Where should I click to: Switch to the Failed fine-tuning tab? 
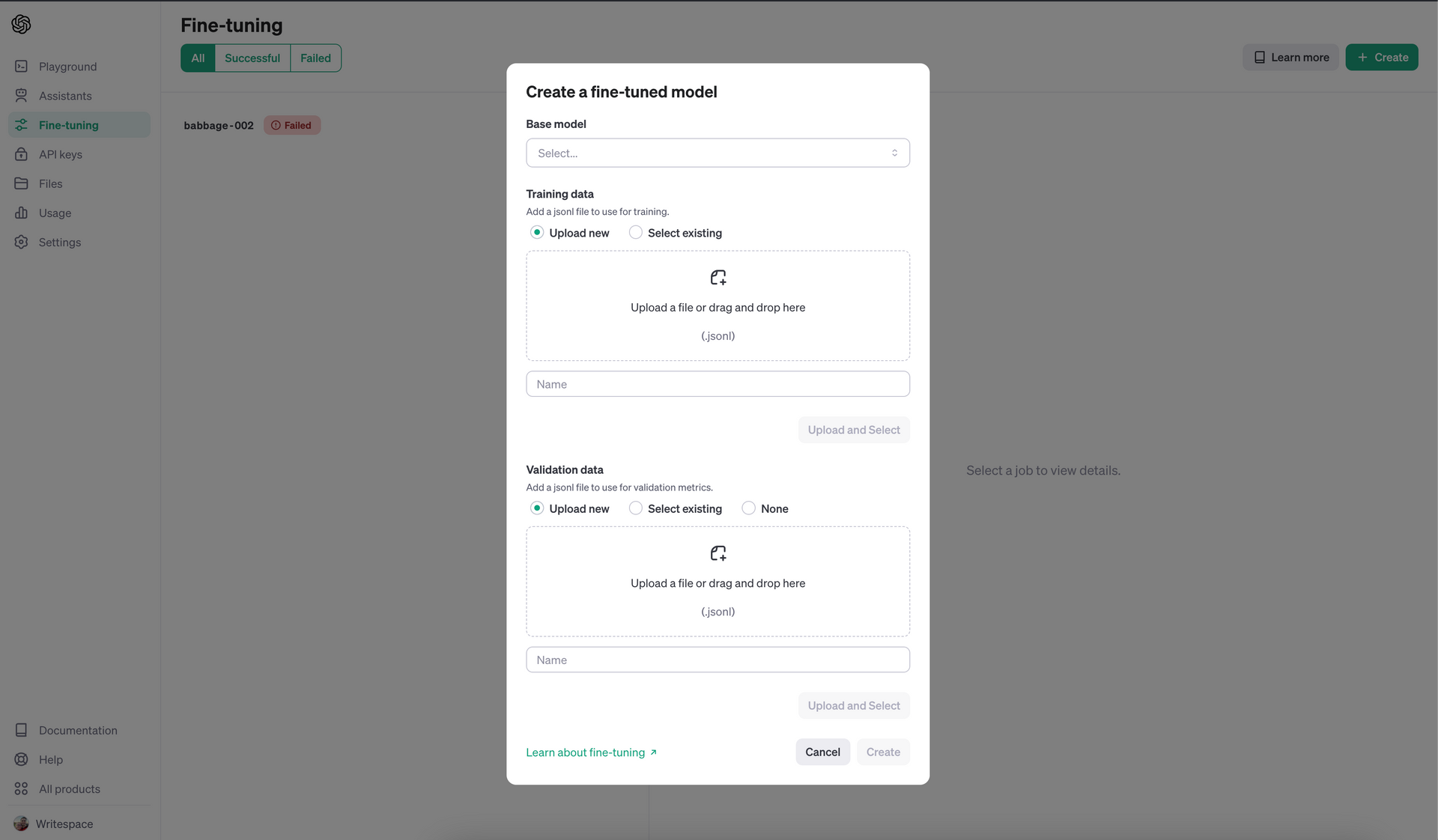pos(315,57)
